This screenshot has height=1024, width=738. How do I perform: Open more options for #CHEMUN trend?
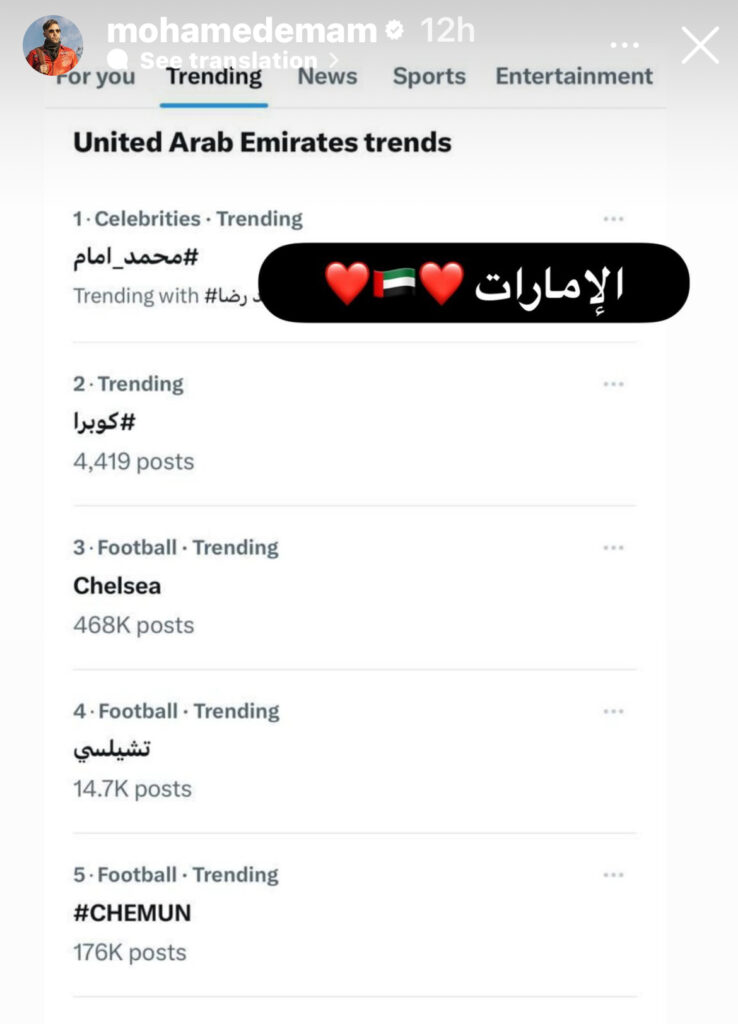coord(613,874)
